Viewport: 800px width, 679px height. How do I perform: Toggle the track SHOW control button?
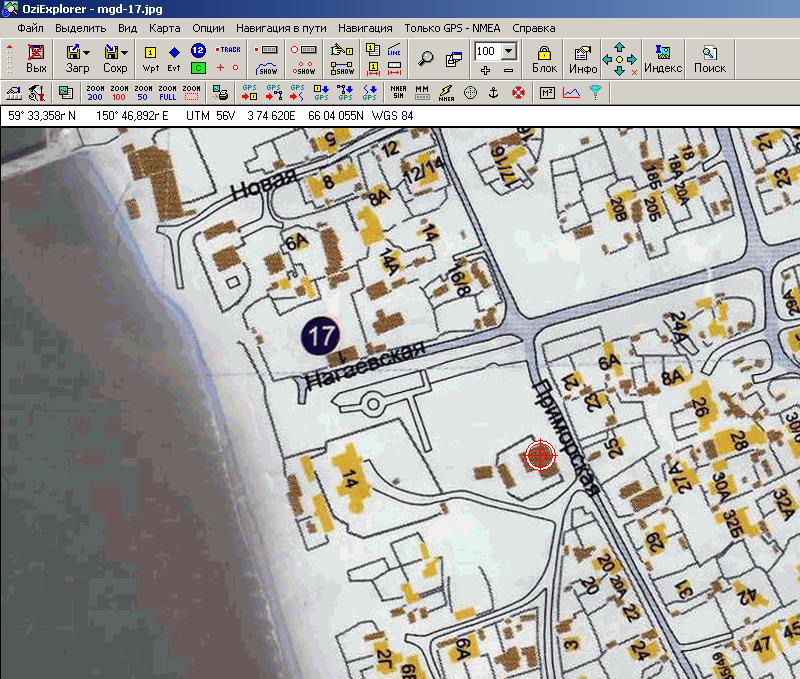point(267,69)
